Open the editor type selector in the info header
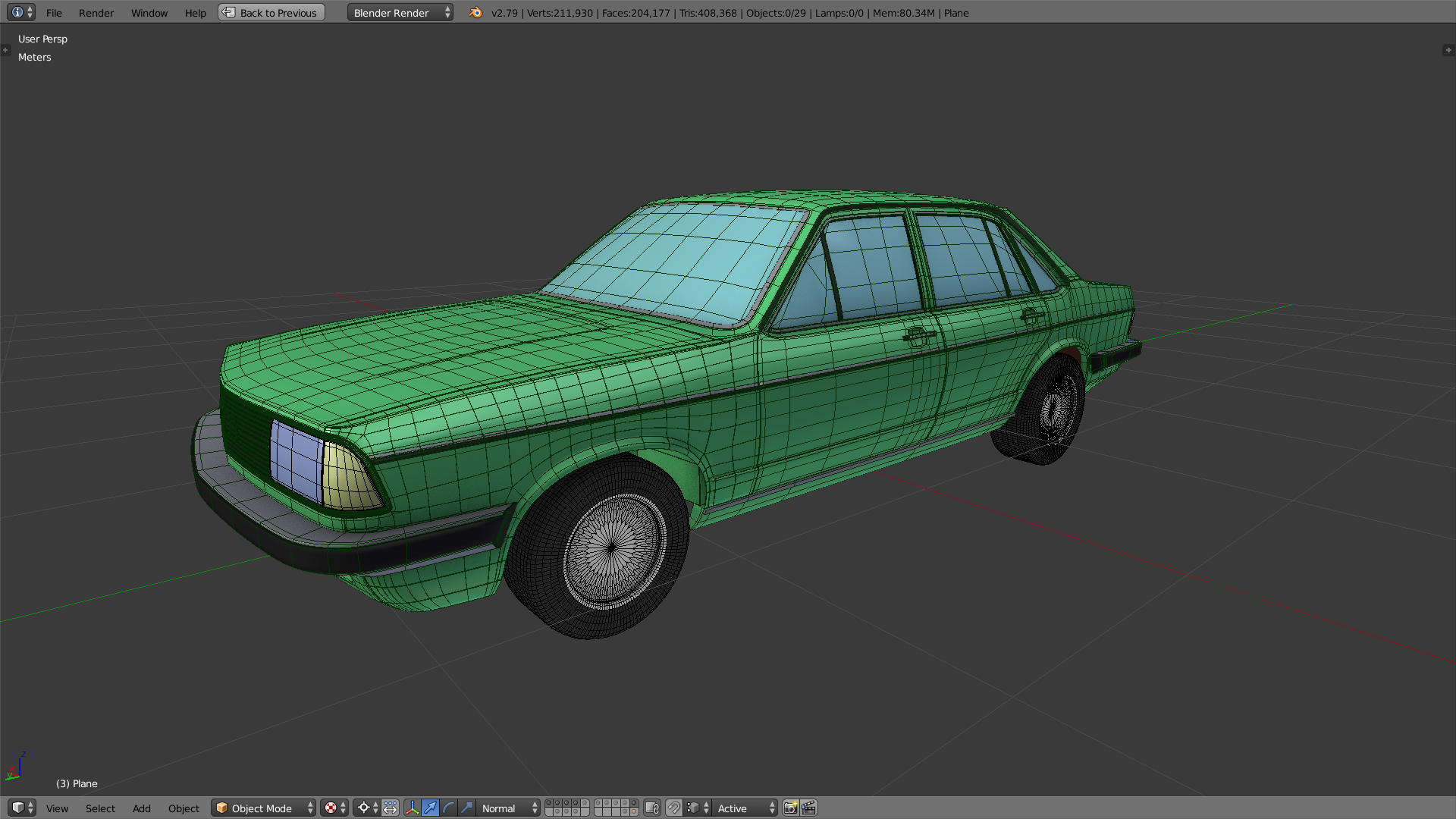This screenshot has width=1456, height=819. tap(20, 12)
